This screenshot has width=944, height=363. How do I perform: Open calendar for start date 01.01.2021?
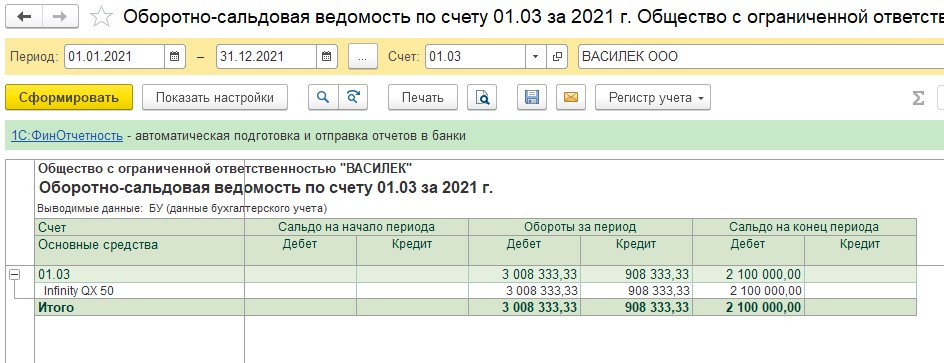pyautogui.click(x=174, y=57)
